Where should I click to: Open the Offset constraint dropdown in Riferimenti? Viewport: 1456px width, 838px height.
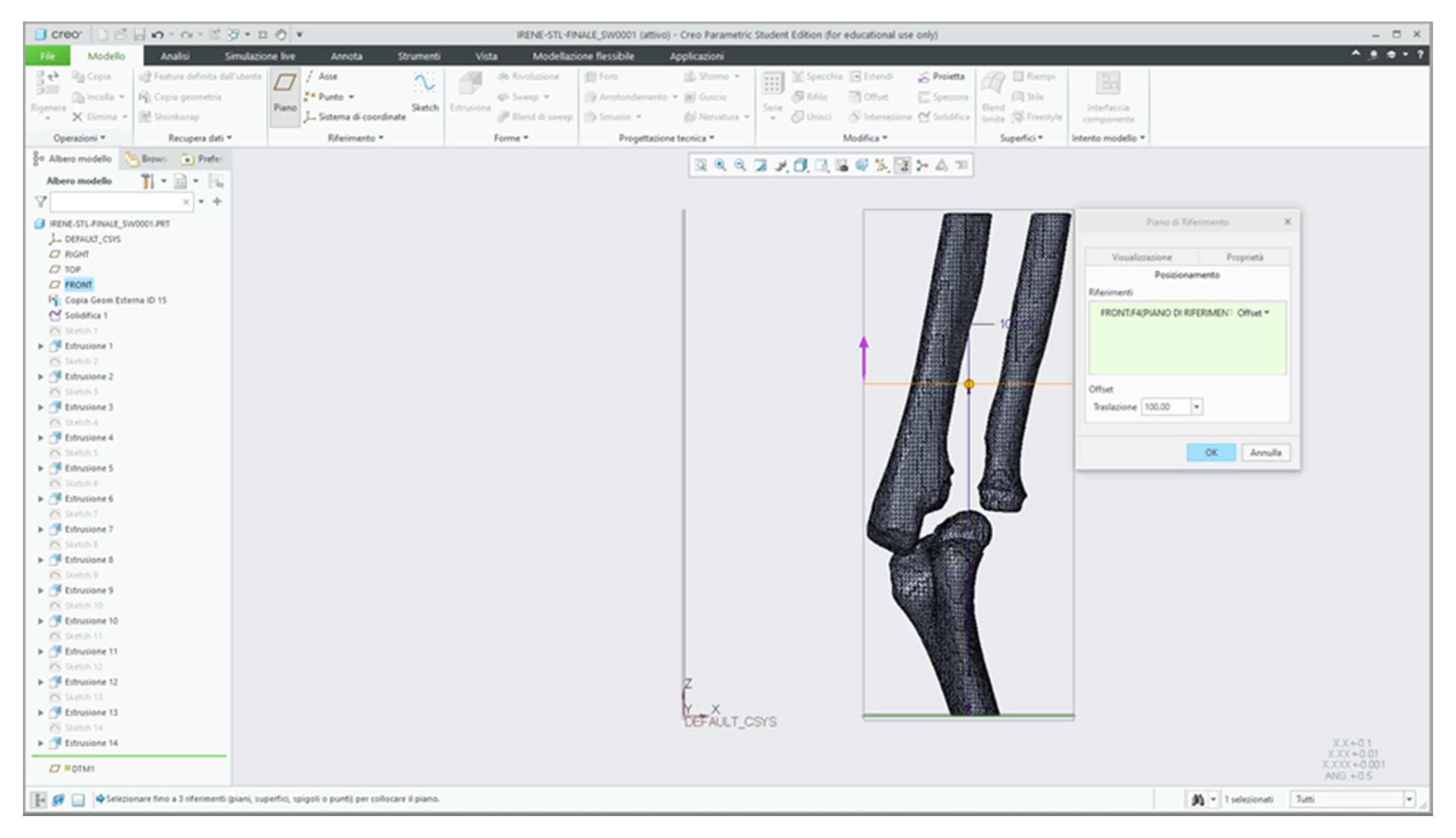pyautogui.click(x=1254, y=313)
